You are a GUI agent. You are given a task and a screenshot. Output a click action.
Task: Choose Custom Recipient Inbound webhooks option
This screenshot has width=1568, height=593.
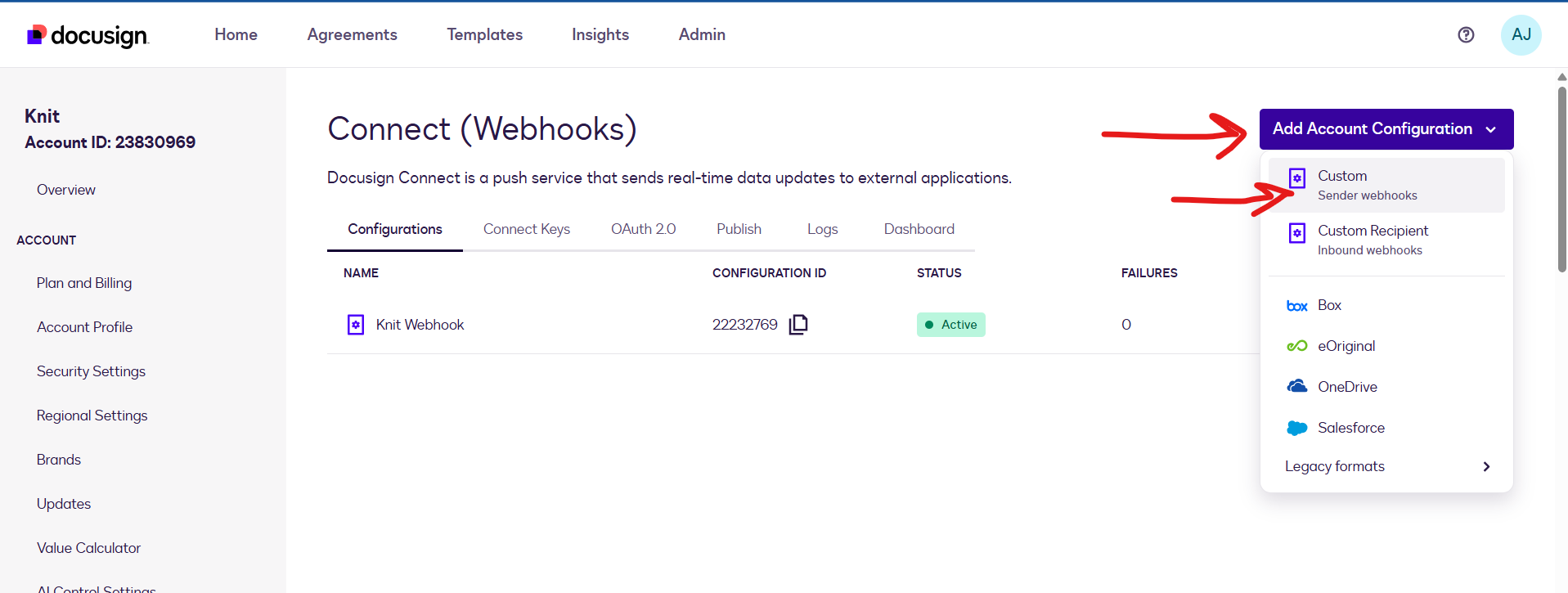(1386, 240)
